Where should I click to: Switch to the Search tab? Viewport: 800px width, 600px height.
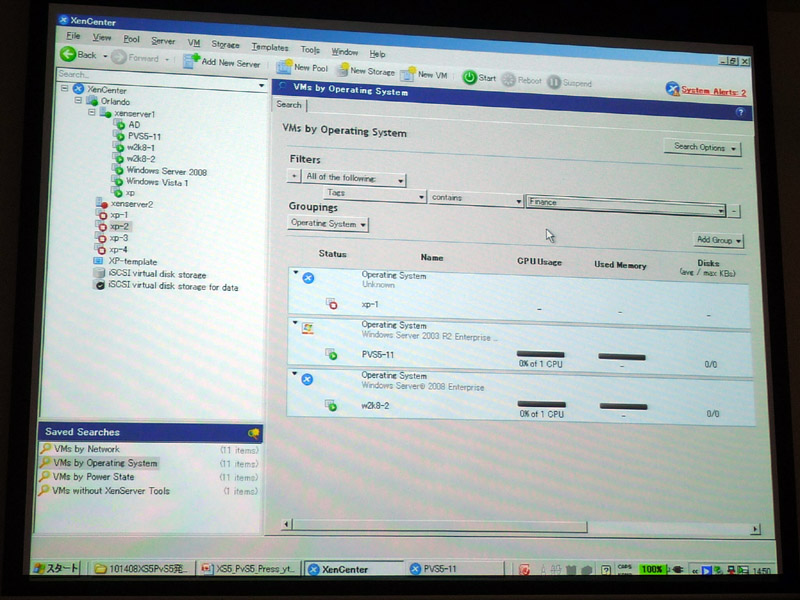(289, 105)
